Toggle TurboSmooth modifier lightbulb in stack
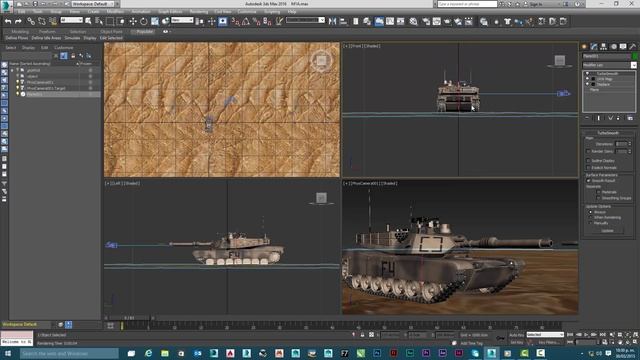This screenshot has height=360, width=640. (587, 74)
